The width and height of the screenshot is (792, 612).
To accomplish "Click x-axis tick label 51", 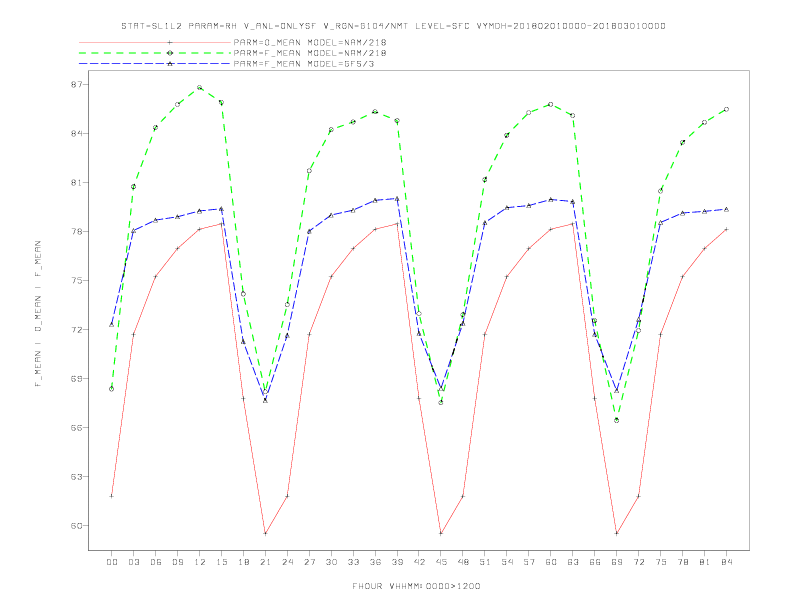I will tap(485, 562).
